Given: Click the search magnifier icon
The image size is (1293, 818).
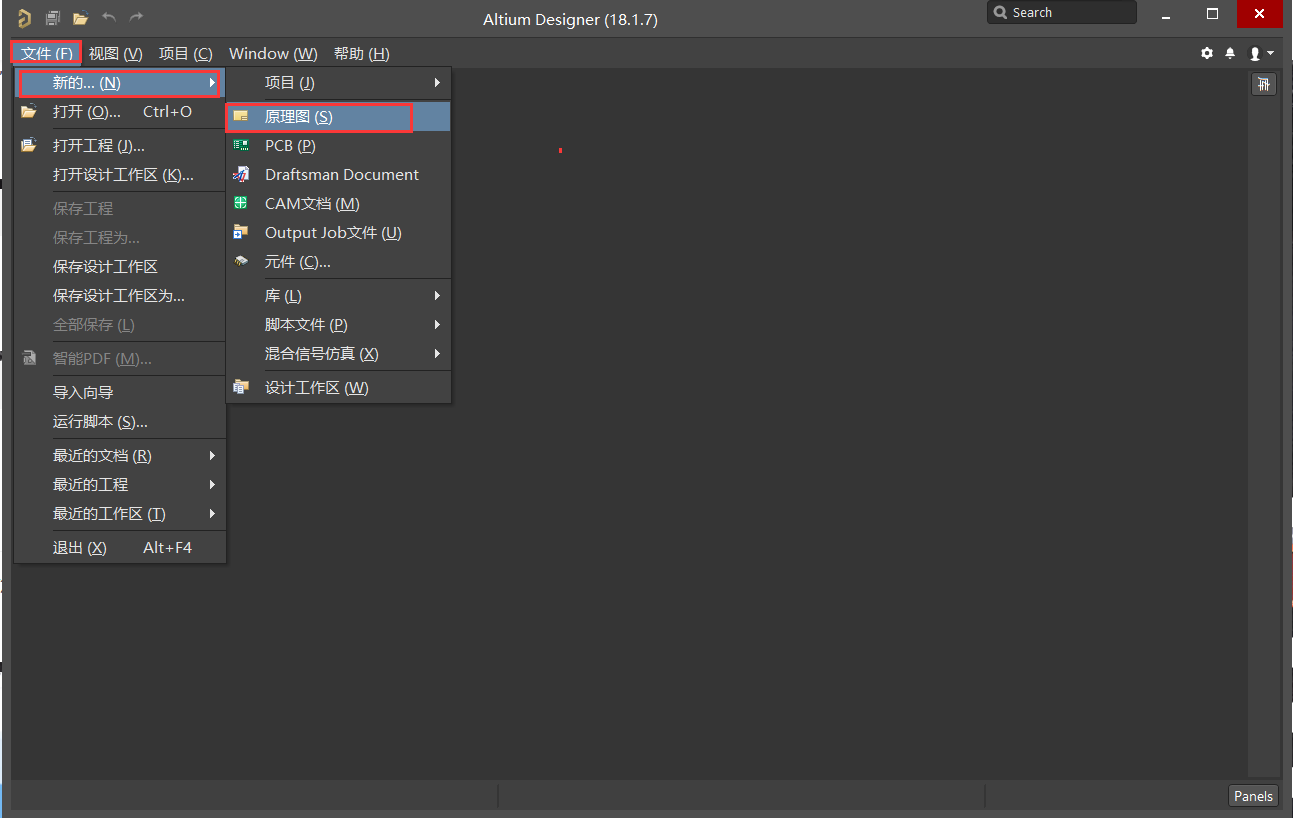Looking at the screenshot, I should click(x=1000, y=13).
